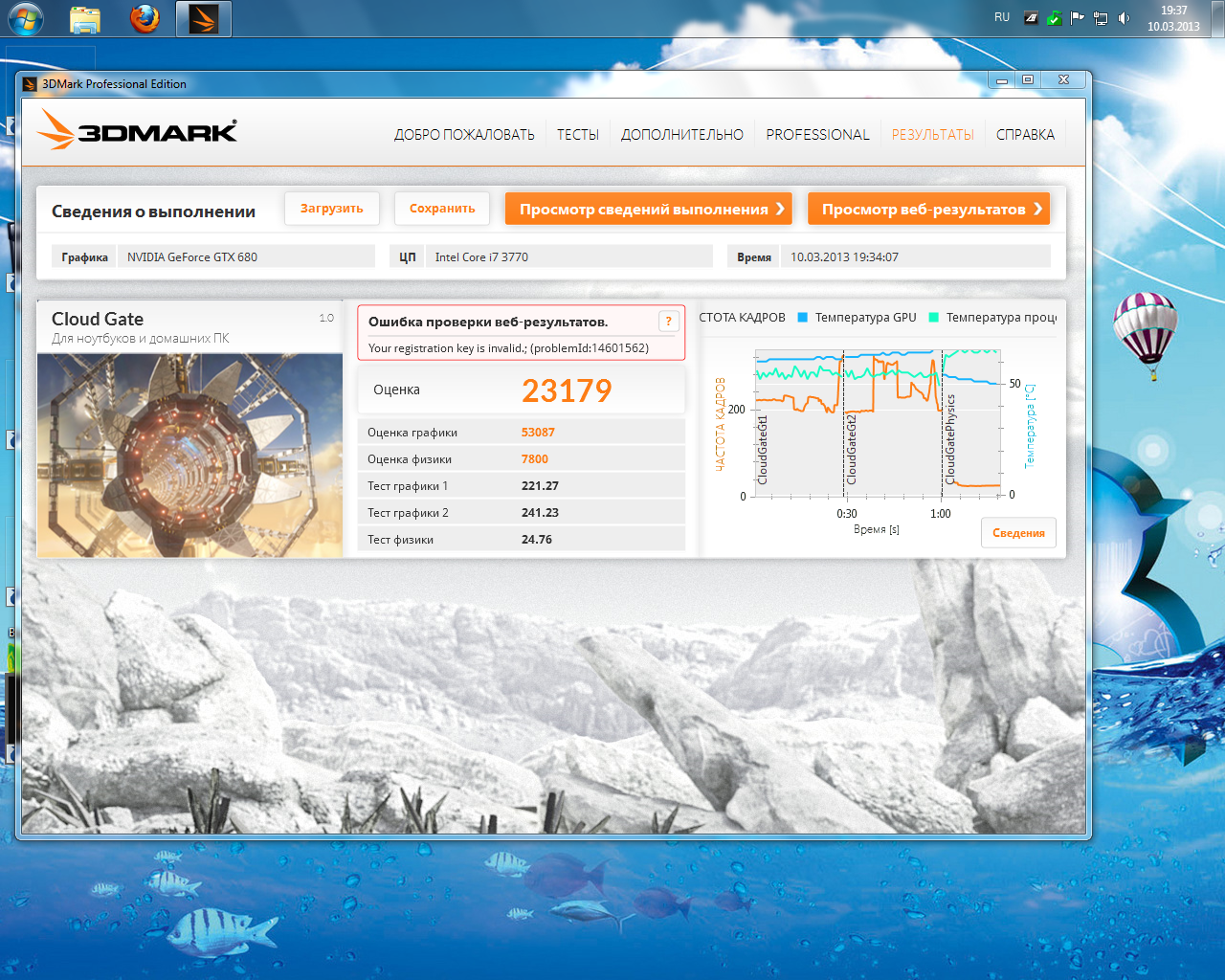The height and width of the screenshot is (980, 1225).
Task: Open the СПРАВКА help tab
Action: 1025,135
